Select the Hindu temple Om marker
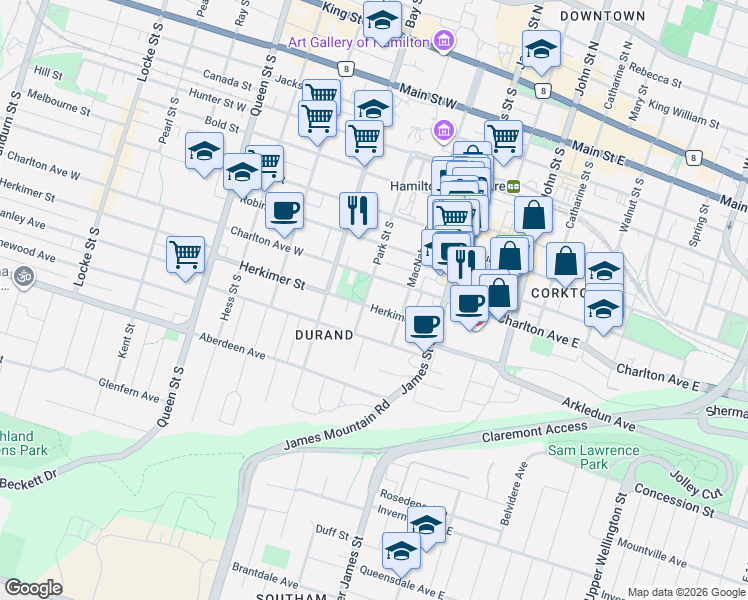 [x=24, y=277]
